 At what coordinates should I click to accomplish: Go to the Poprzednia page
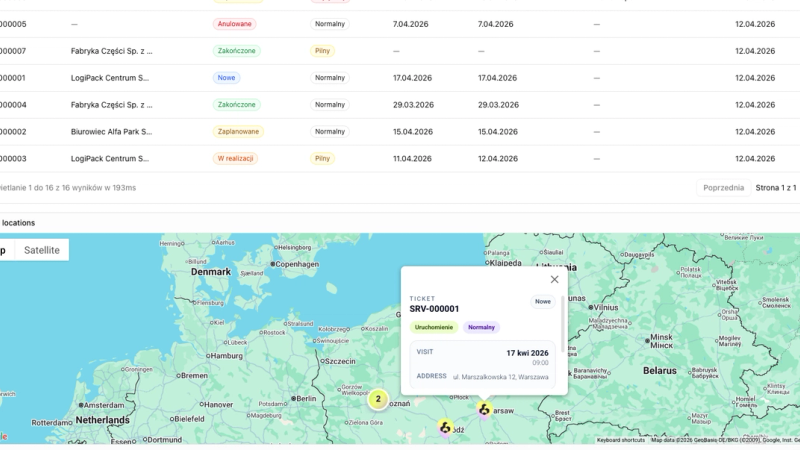pyautogui.click(x=723, y=188)
